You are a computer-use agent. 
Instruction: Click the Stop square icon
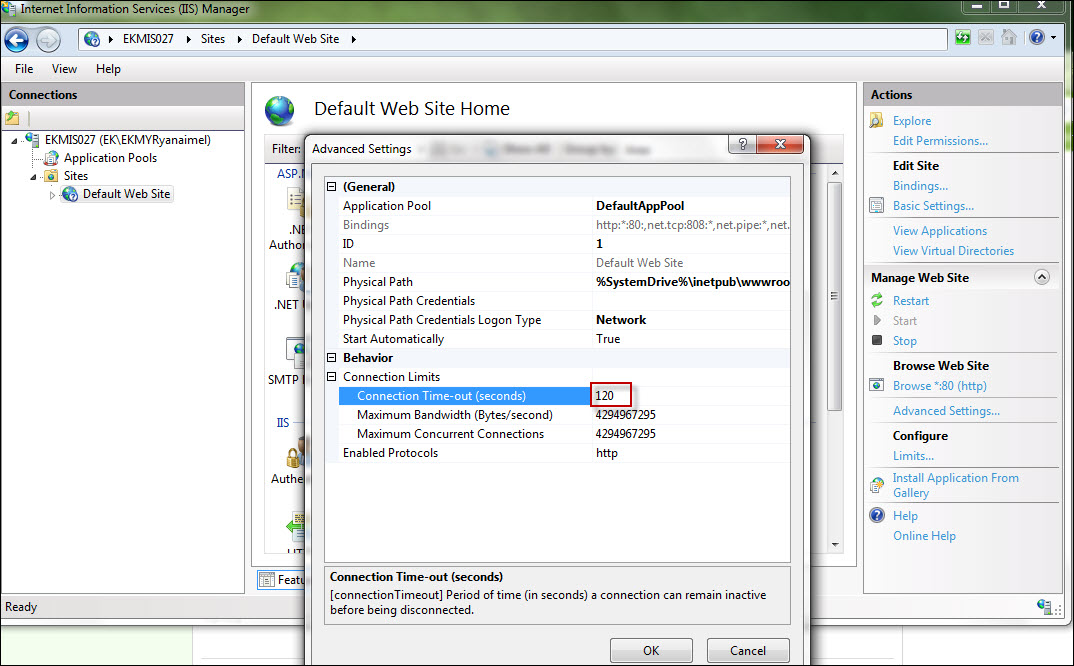pos(877,340)
